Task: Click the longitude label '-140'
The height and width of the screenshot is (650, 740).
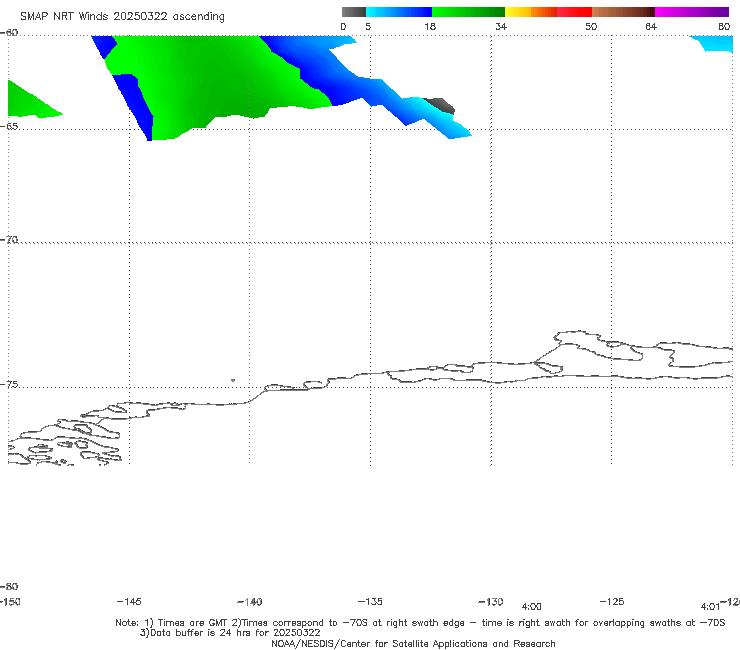Action: [250, 602]
